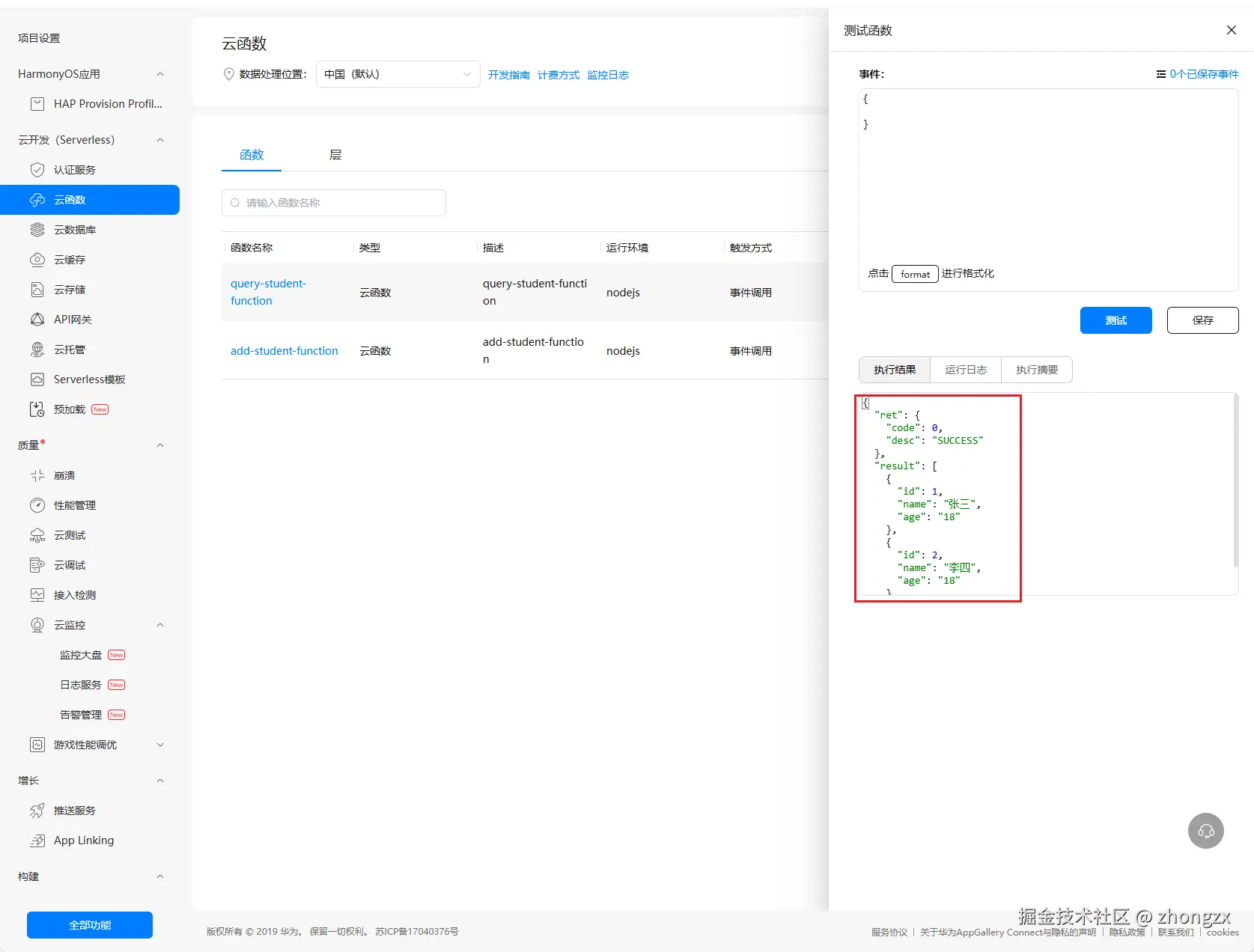Click the location pin icon beside 数据处理位置
This screenshot has height=952, width=1254.
coord(229,74)
